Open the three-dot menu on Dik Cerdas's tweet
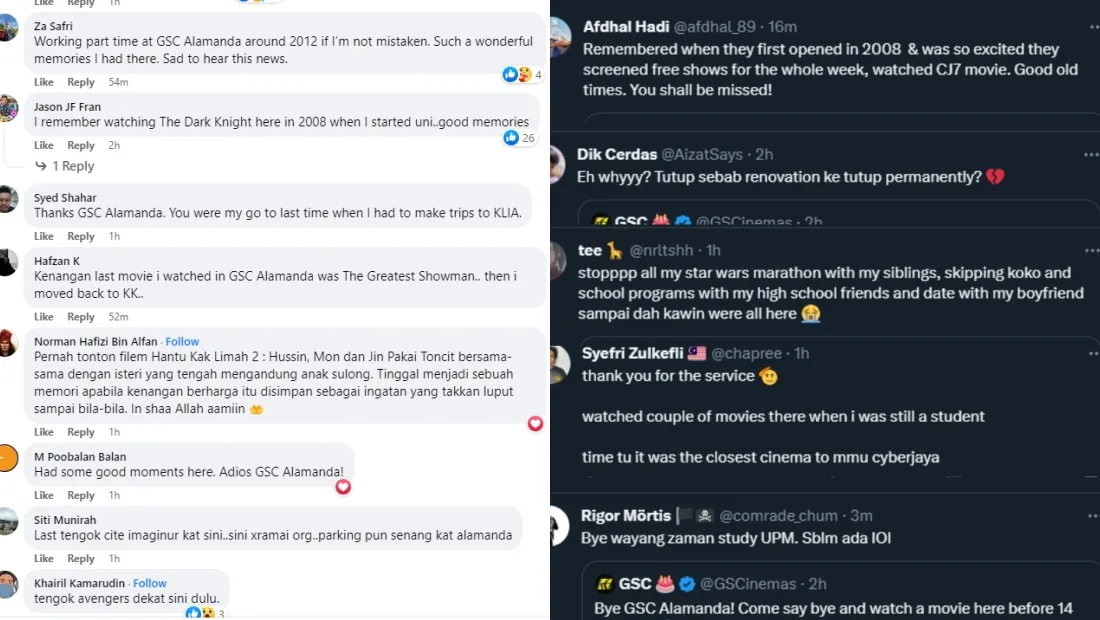 pyautogui.click(x=1091, y=155)
